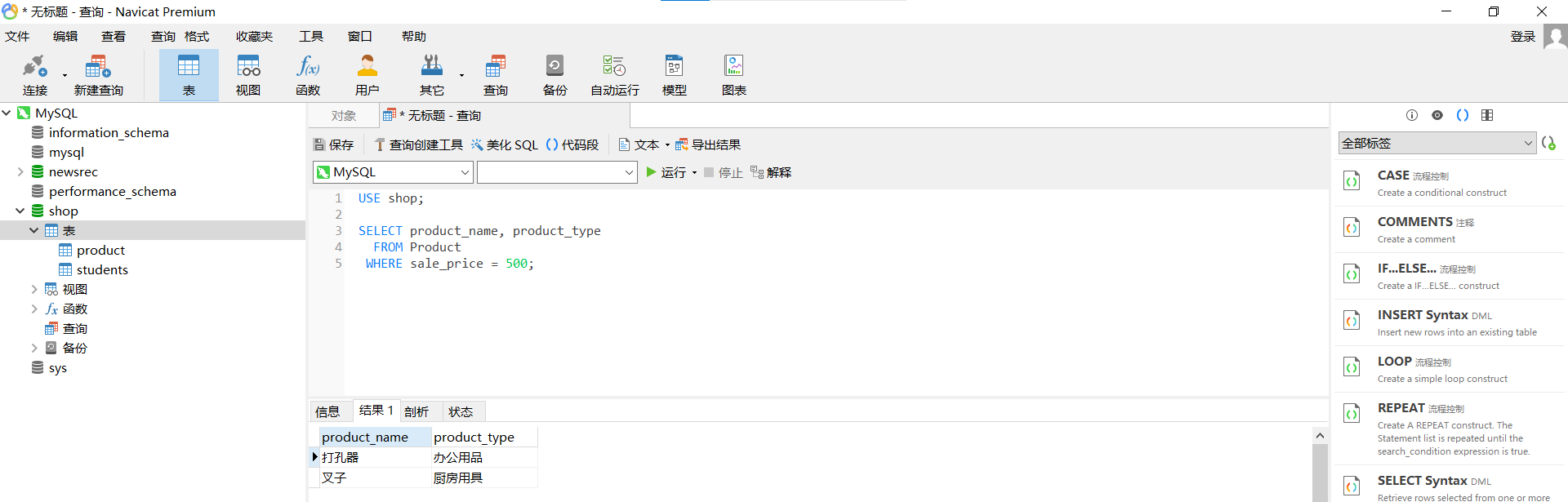Open the empty database combo box

(x=557, y=172)
